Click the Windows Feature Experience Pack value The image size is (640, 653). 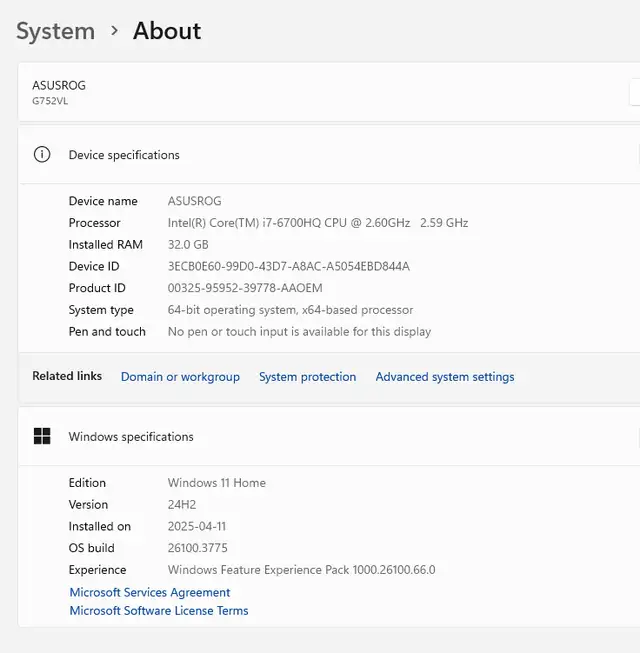coord(301,569)
